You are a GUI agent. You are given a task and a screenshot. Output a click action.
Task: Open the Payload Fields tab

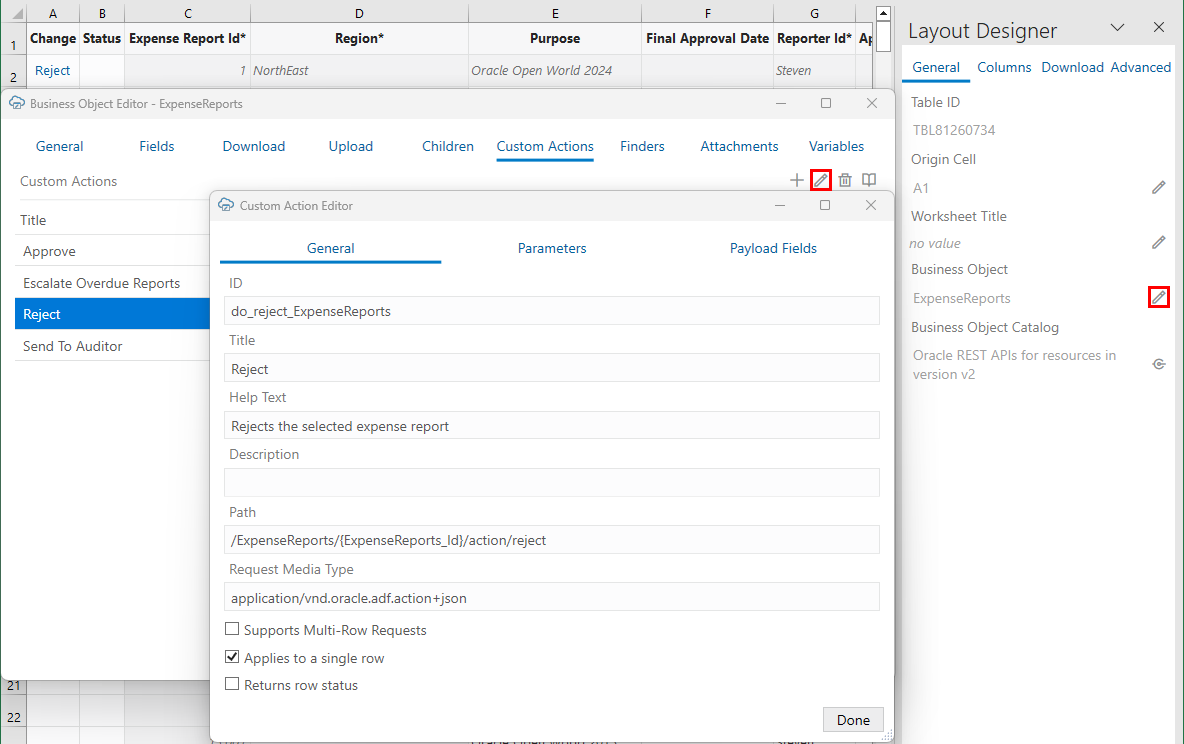point(773,248)
